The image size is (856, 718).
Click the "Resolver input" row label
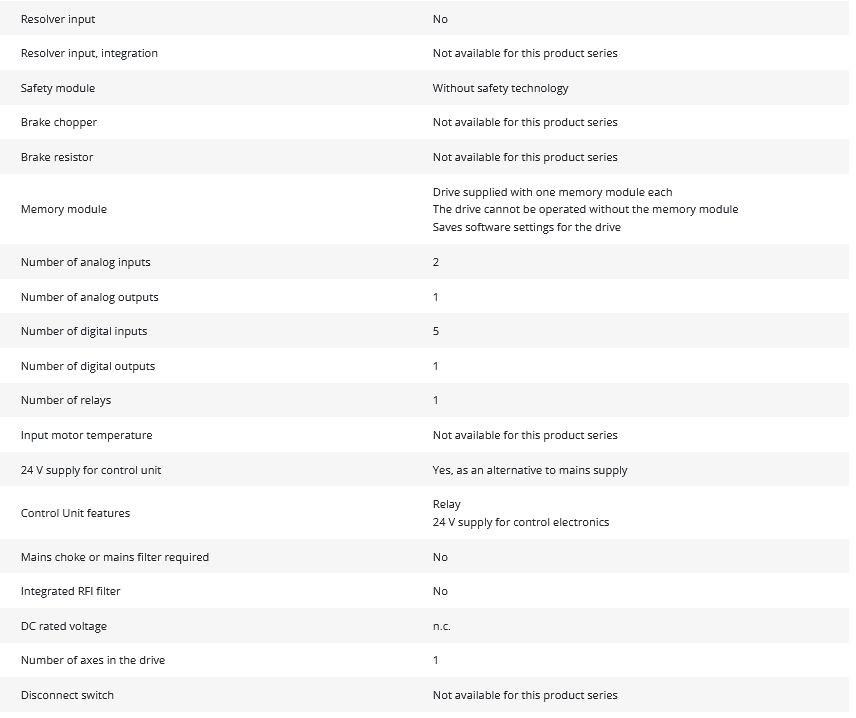pyautogui.click(x=58, y=19)
